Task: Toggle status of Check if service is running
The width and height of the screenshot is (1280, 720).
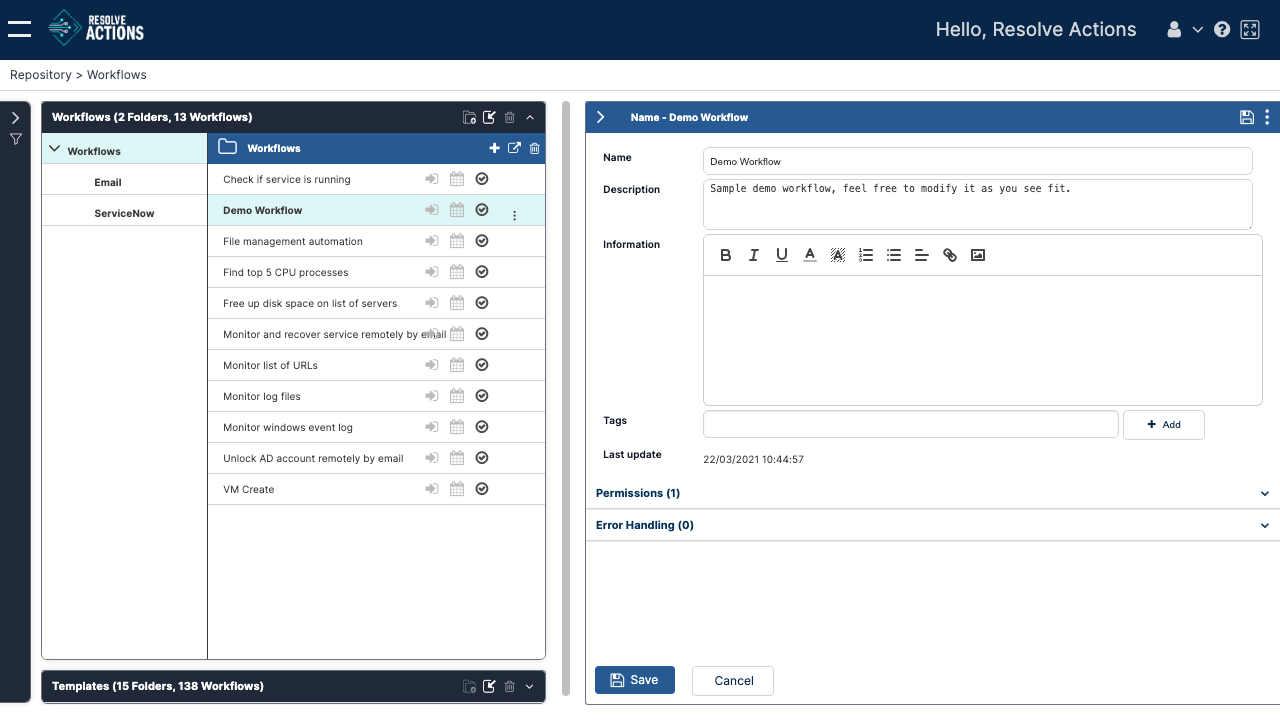Action: [482, 179]
